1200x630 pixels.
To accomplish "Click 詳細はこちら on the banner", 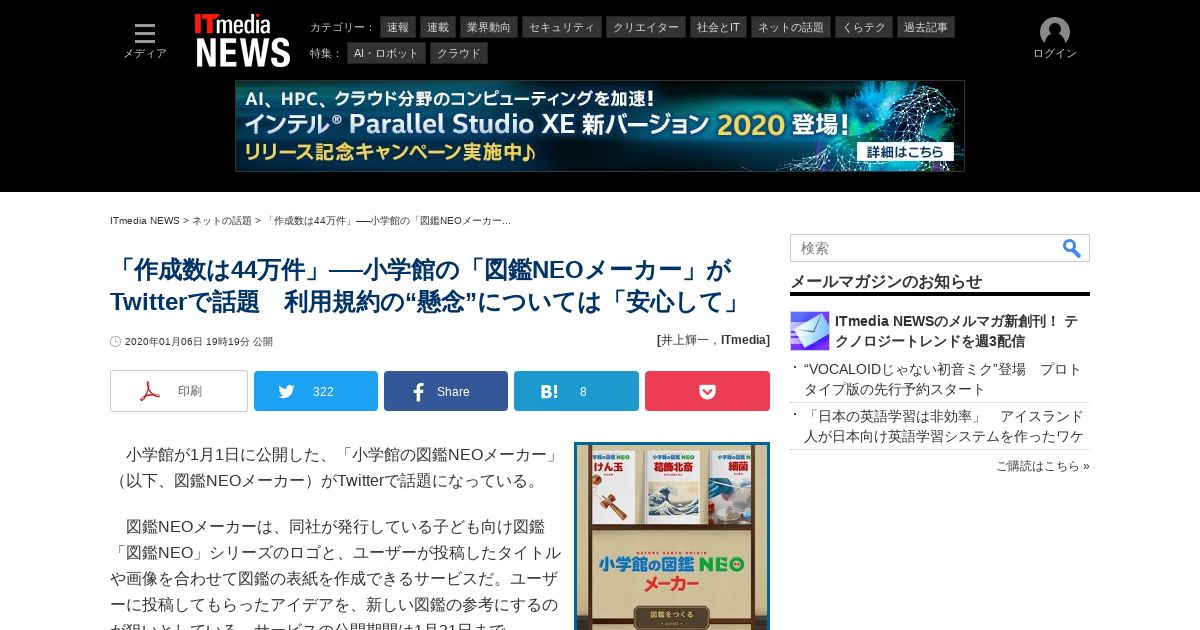I will pyautogui.click(x=904, y=151).
